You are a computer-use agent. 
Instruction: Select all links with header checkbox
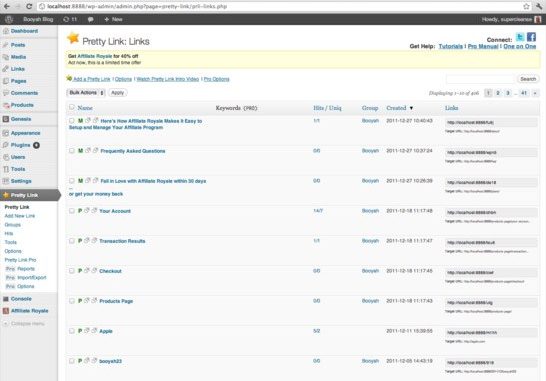[72, 107]
